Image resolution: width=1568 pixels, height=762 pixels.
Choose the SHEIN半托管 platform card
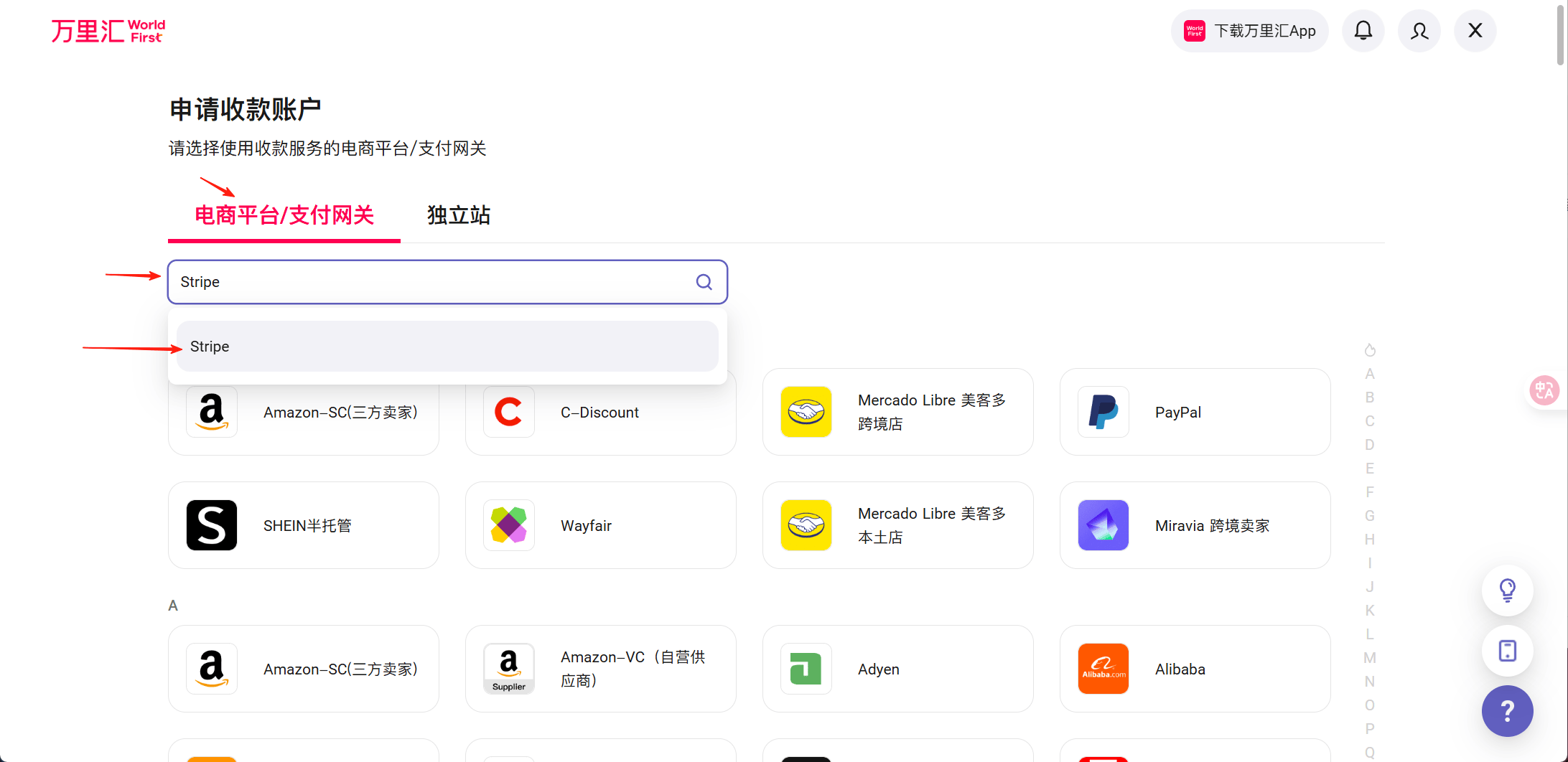[303, 525]
